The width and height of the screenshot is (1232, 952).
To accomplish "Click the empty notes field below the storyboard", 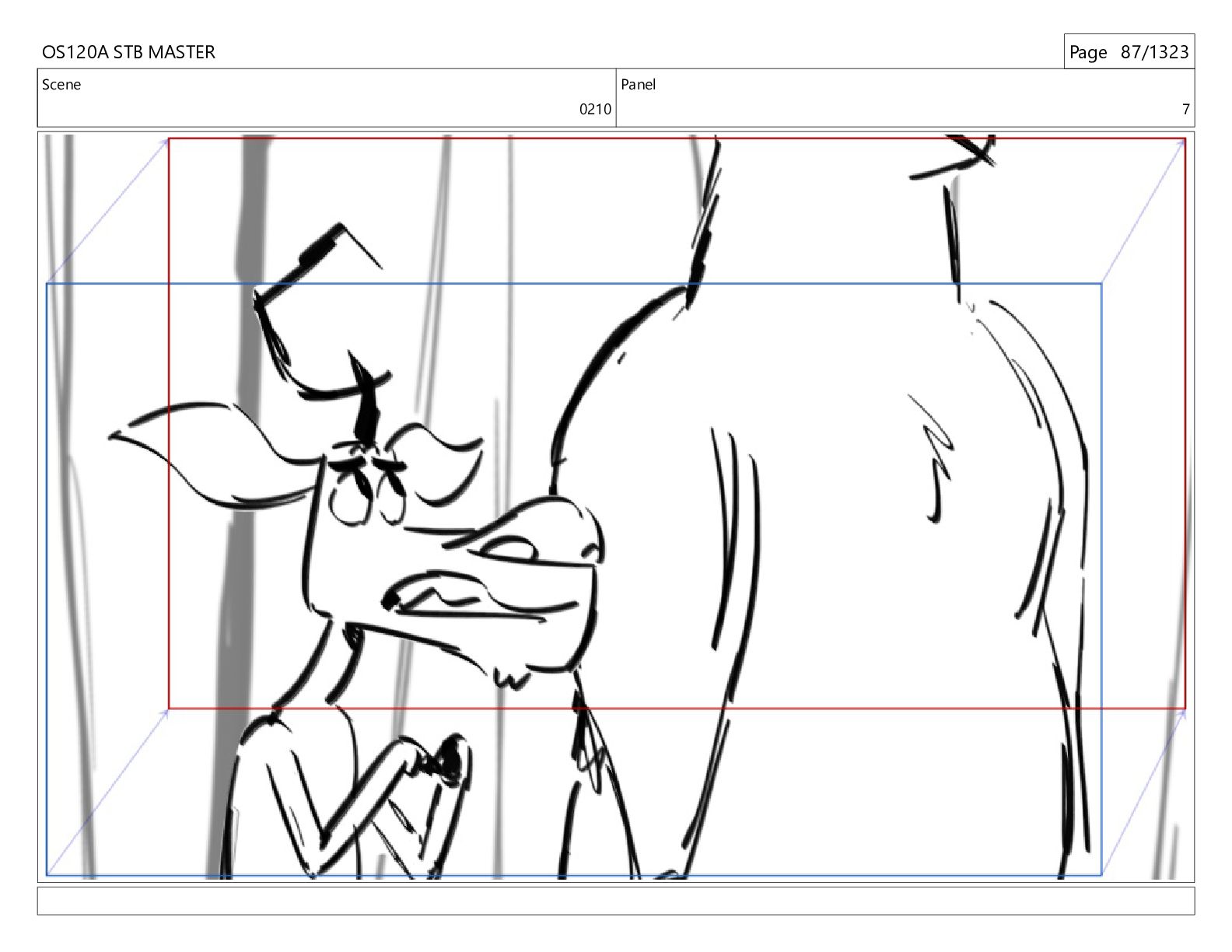I will 616,901.
